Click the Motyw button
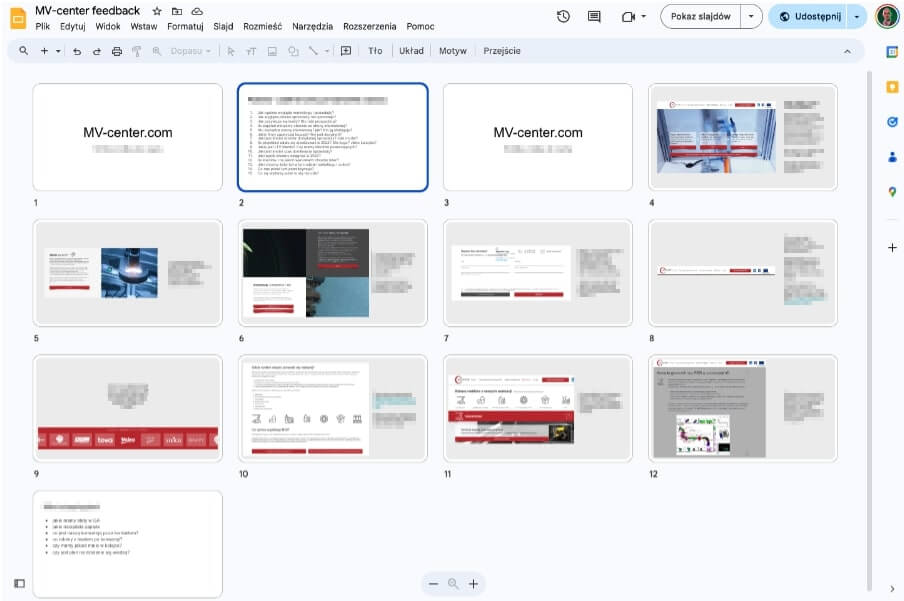Screen dimensions: 904x601 point(452,51)
